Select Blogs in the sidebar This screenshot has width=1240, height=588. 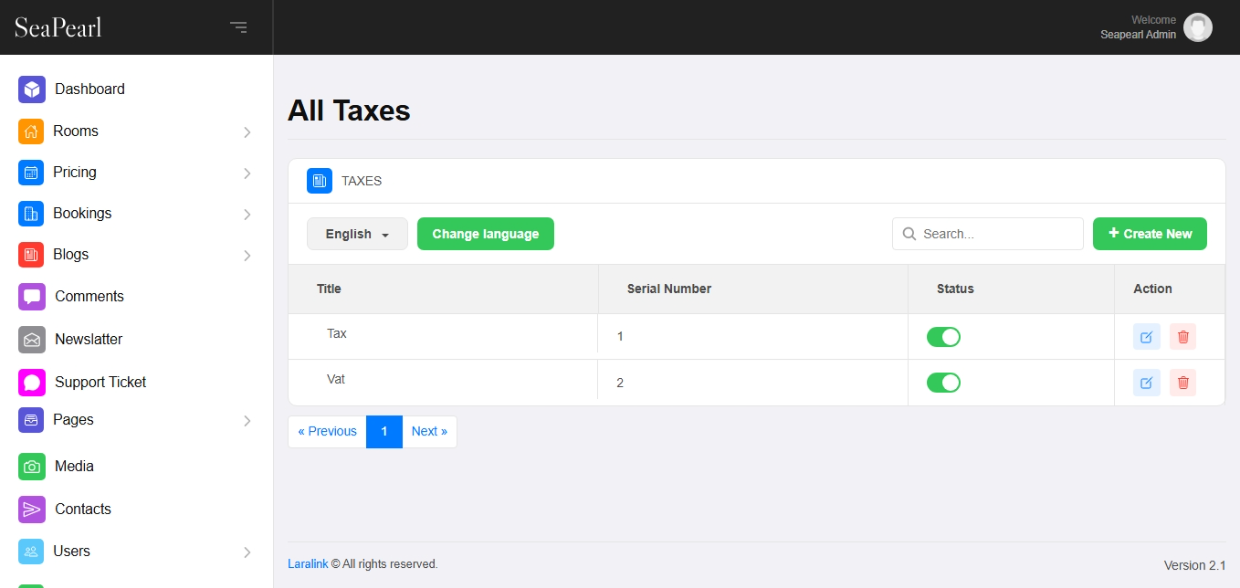71,254
